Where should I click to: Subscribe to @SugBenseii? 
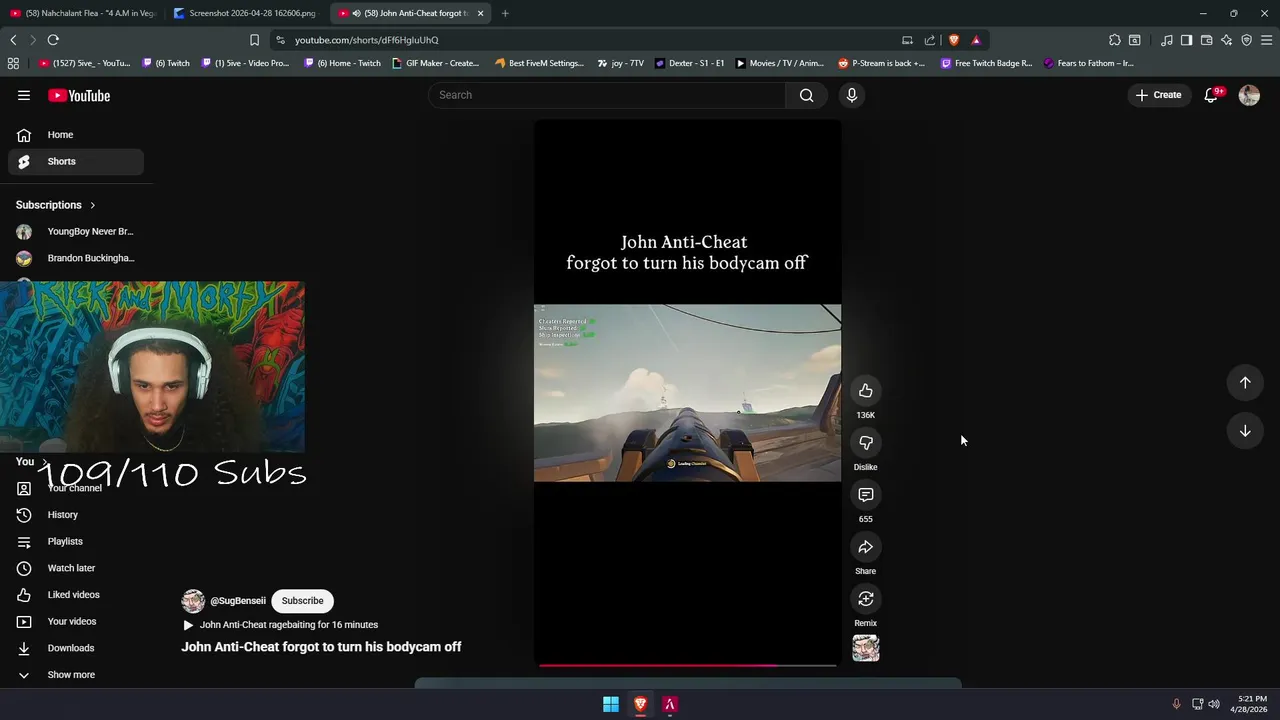[302, 601]
